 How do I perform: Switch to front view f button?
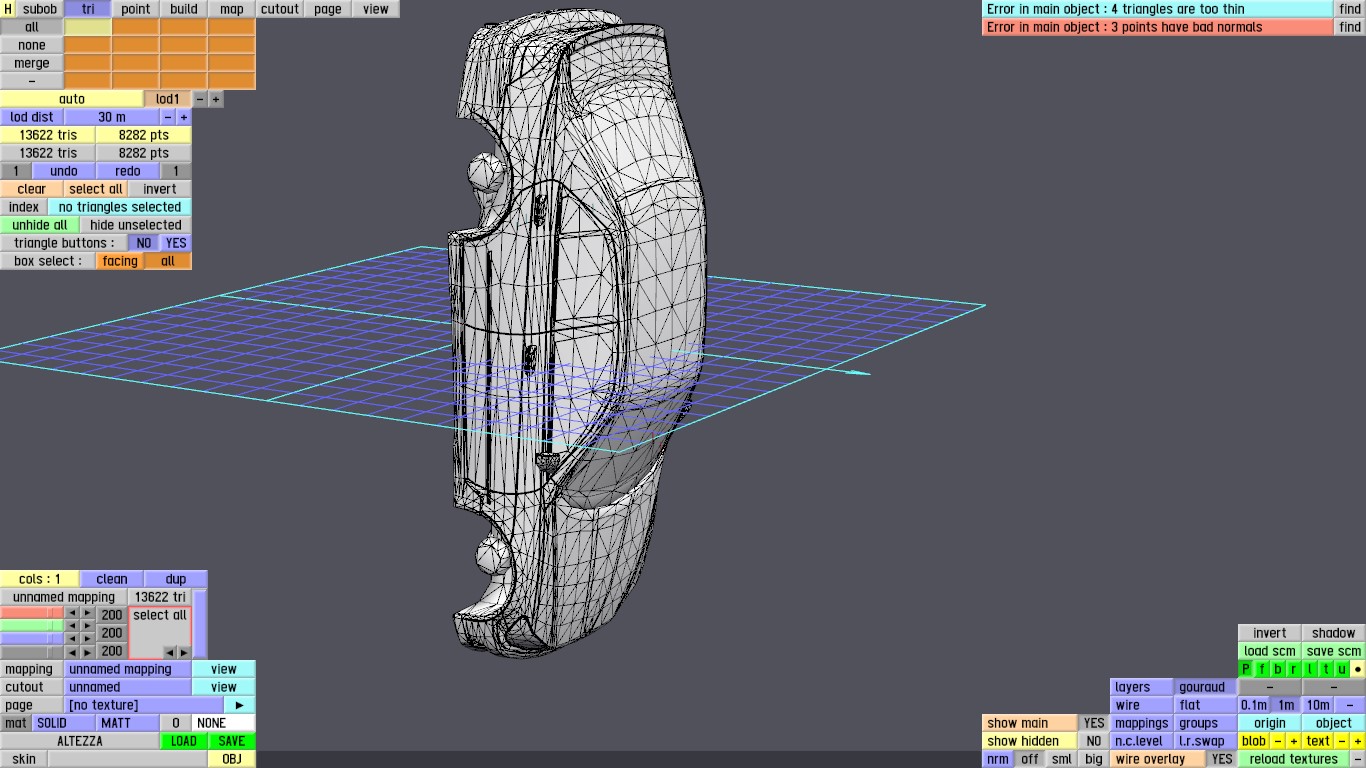click(x=1262, y=669)
